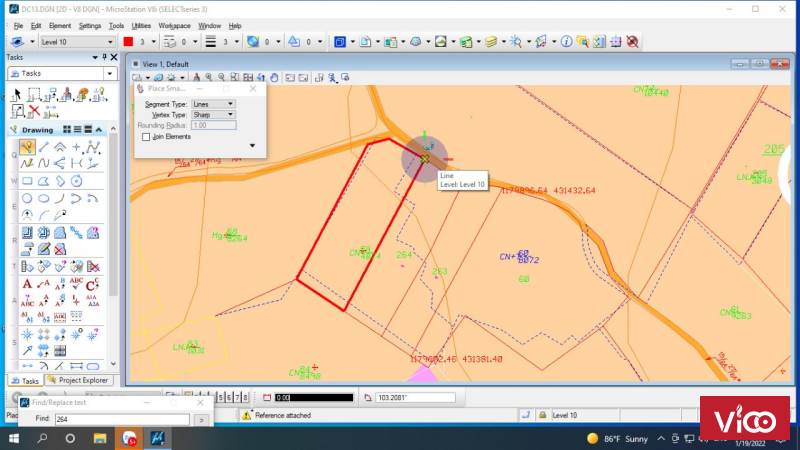Click the Zoom In view control
The image size is (800, 450).
209,78
